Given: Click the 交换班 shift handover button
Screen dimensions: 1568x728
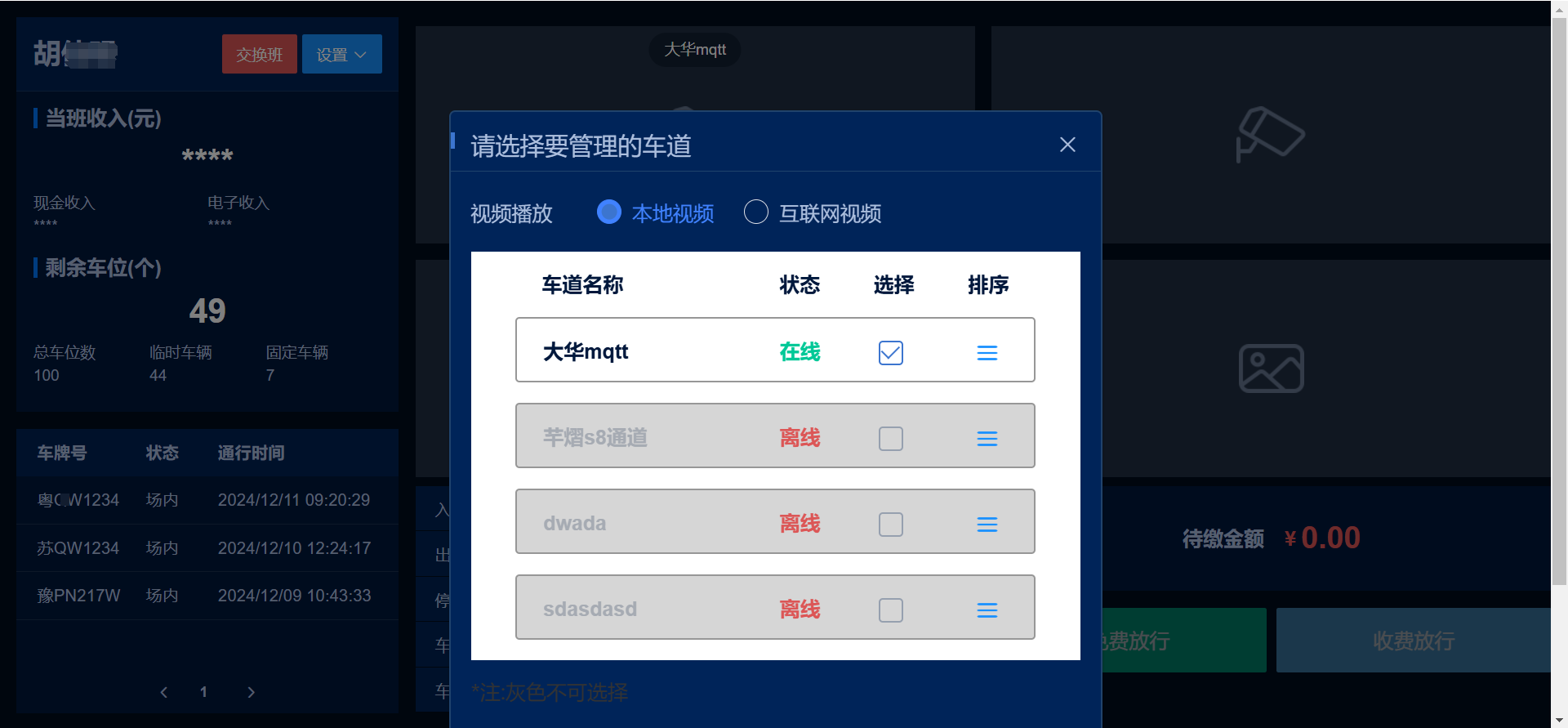Looking at the screenshot, I should (x=260, y=54).
